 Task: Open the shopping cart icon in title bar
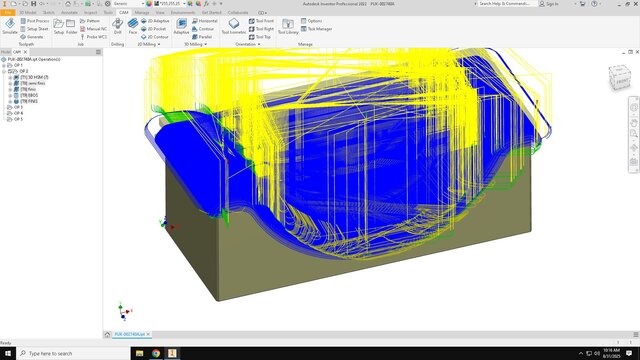click(583, 4)
